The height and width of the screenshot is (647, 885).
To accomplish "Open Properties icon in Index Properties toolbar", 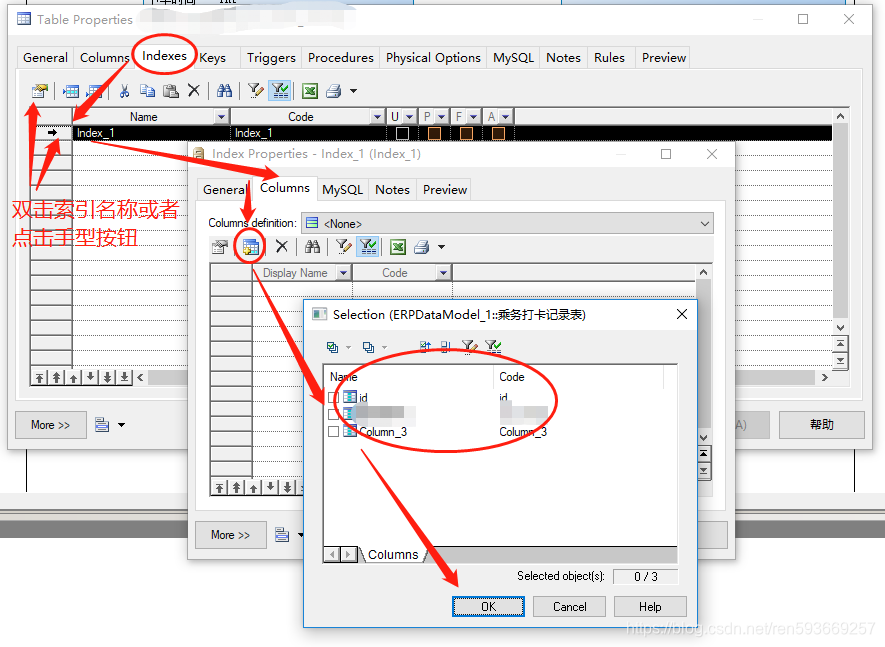I will pyautogui.click(x=220, y=247).
